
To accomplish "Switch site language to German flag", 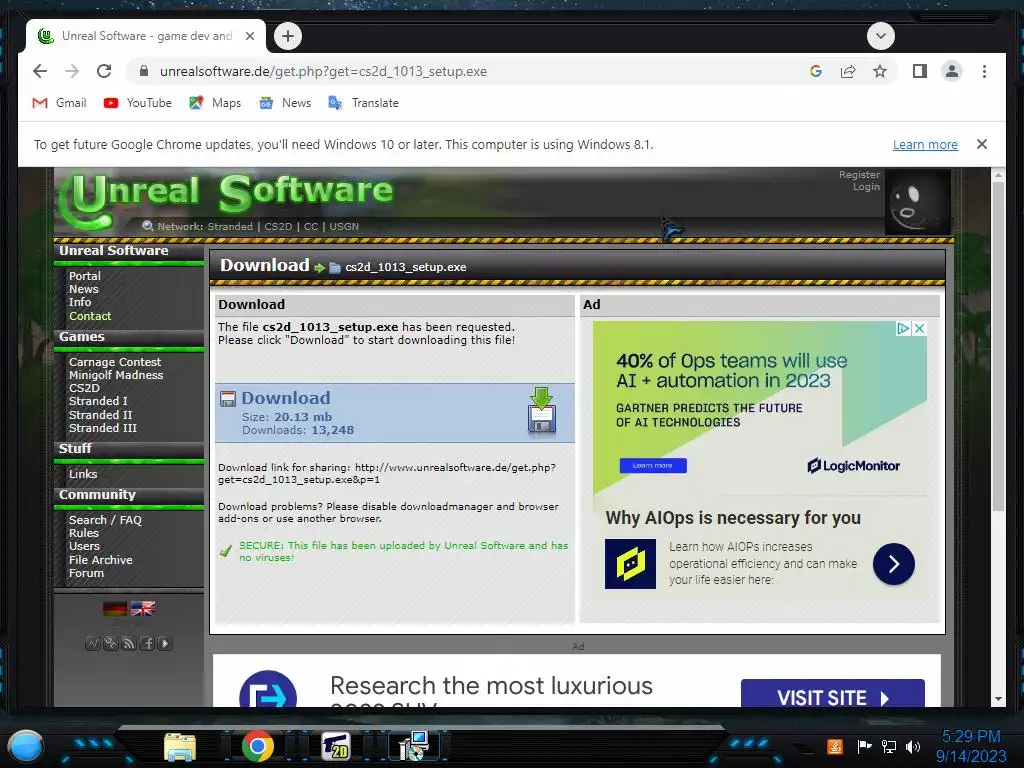I will (115, 609).
